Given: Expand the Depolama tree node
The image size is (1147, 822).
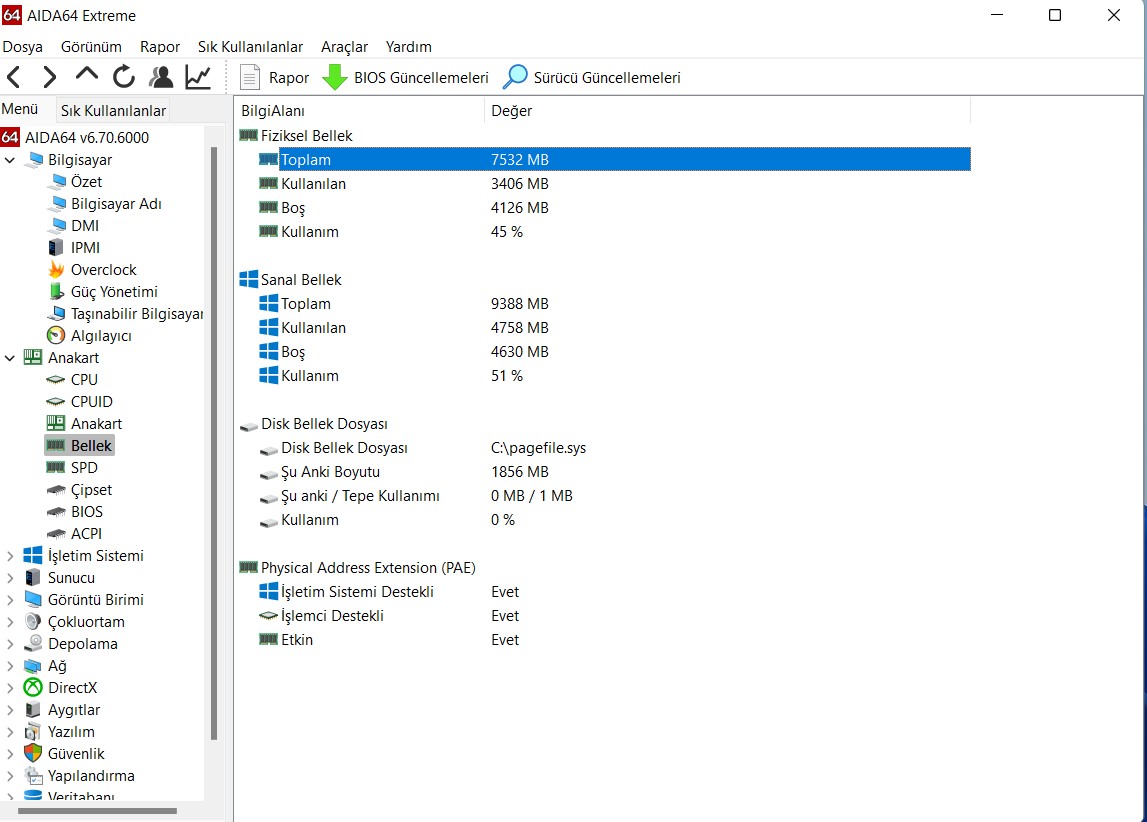Looking at the screenshot, I should 10,644.
